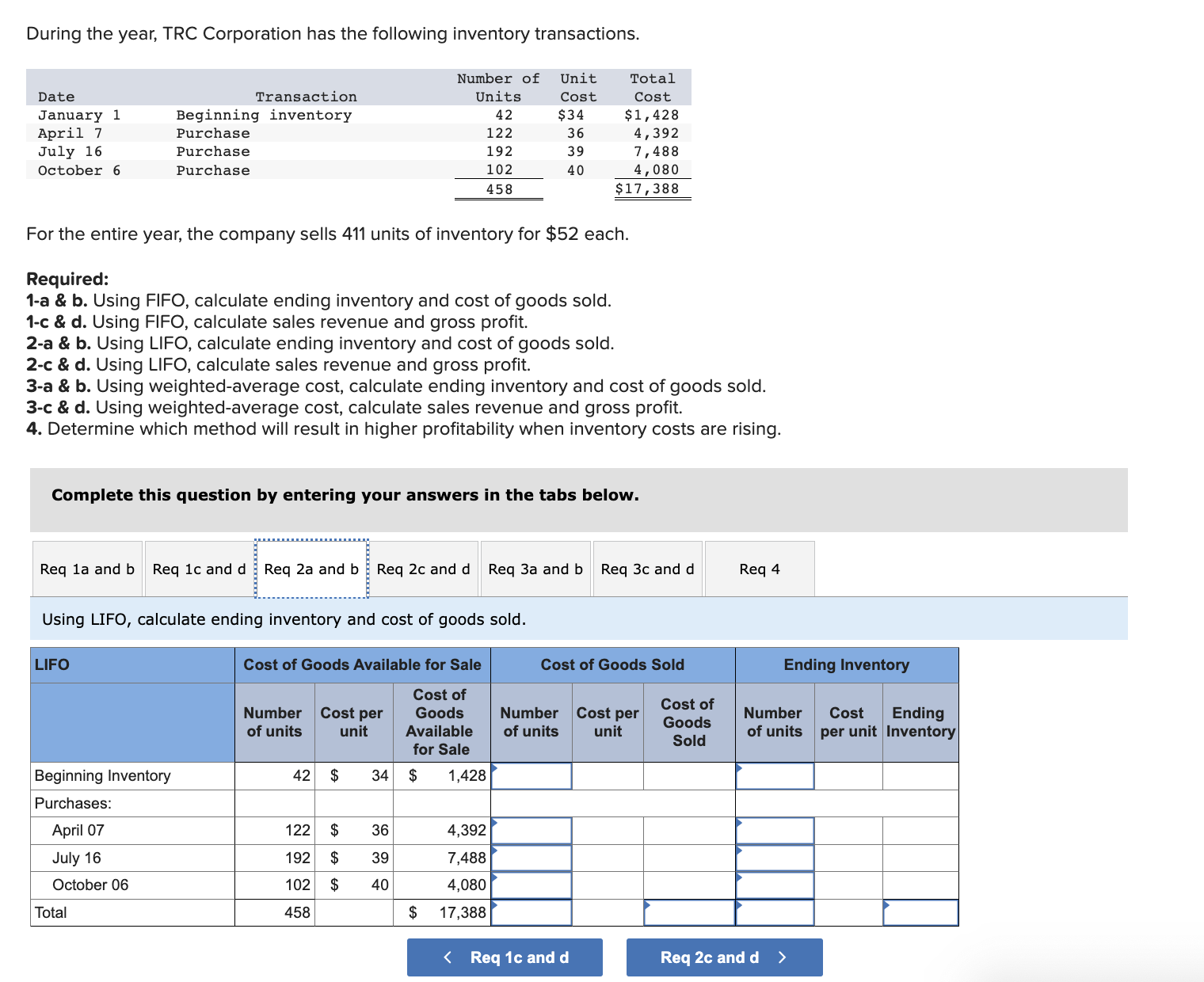Screen dimensions: 1204x982
Task: Click the left chevron on the Req 1c button
Action: pyautogui.click(x=448, y=957)
